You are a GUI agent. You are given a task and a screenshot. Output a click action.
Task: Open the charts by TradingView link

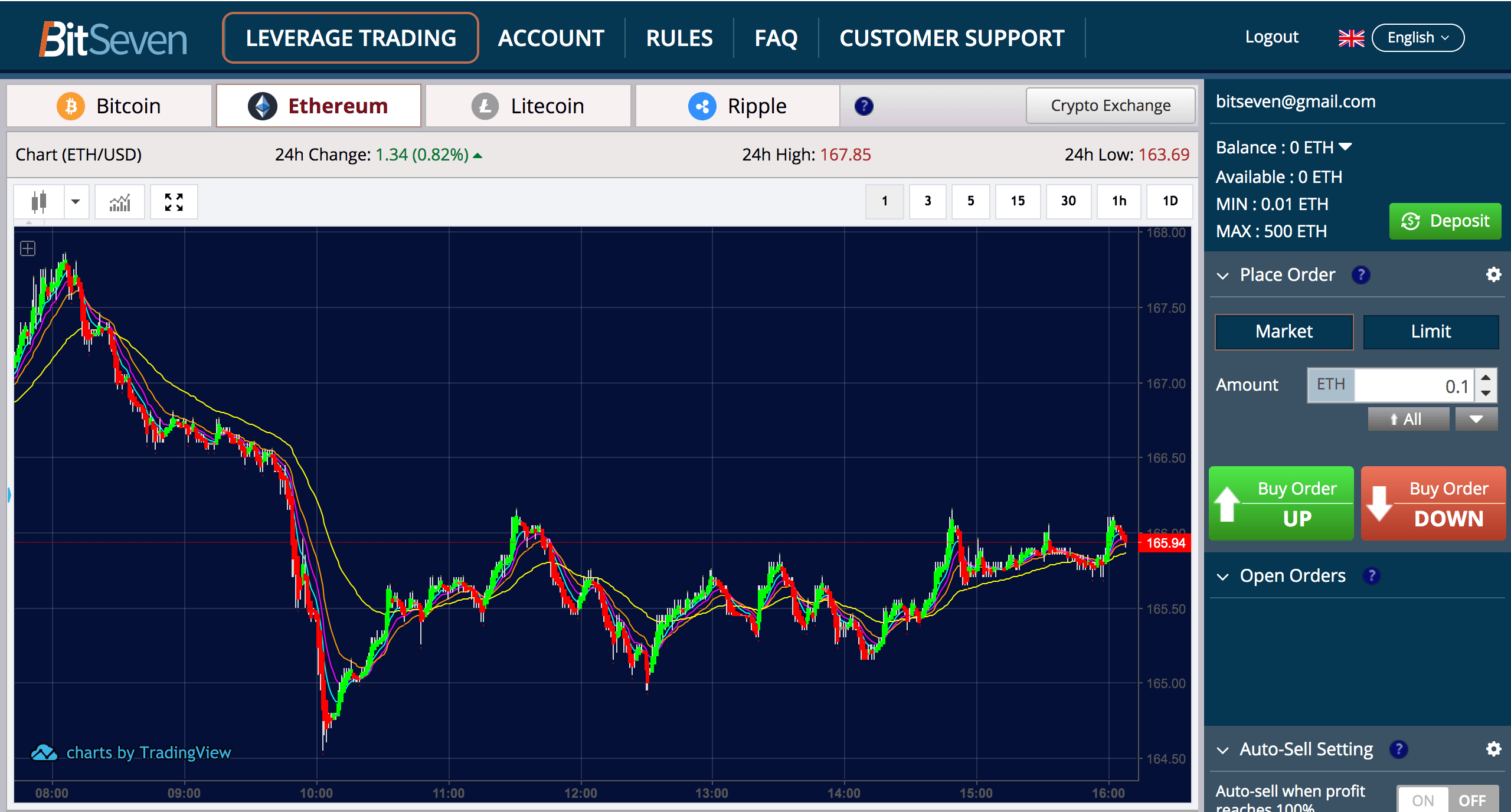pyautogui.click(x=149, y=752)
